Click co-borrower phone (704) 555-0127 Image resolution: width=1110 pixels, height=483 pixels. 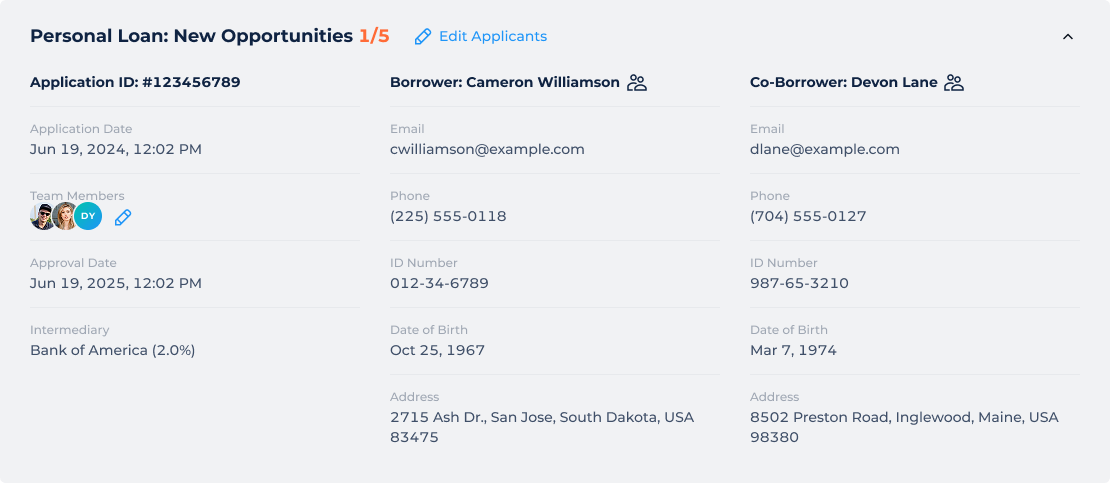coord(808,217)
